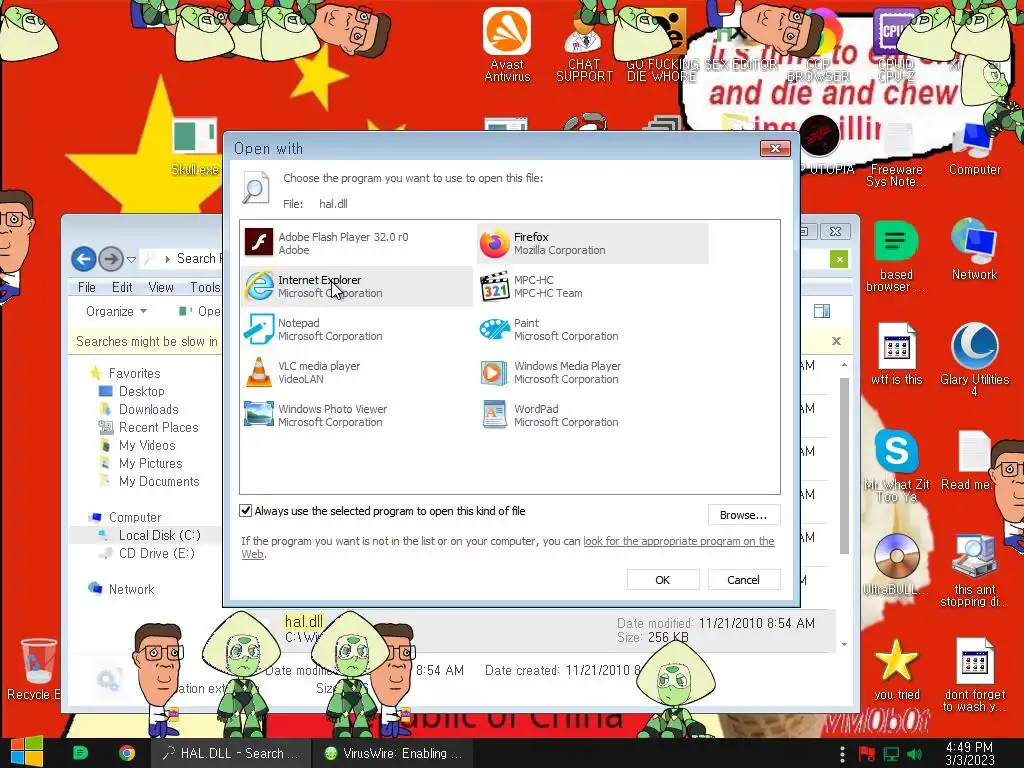Select Windows Photo Viewer entry
1024x768 pixels.
coord(357,415)
